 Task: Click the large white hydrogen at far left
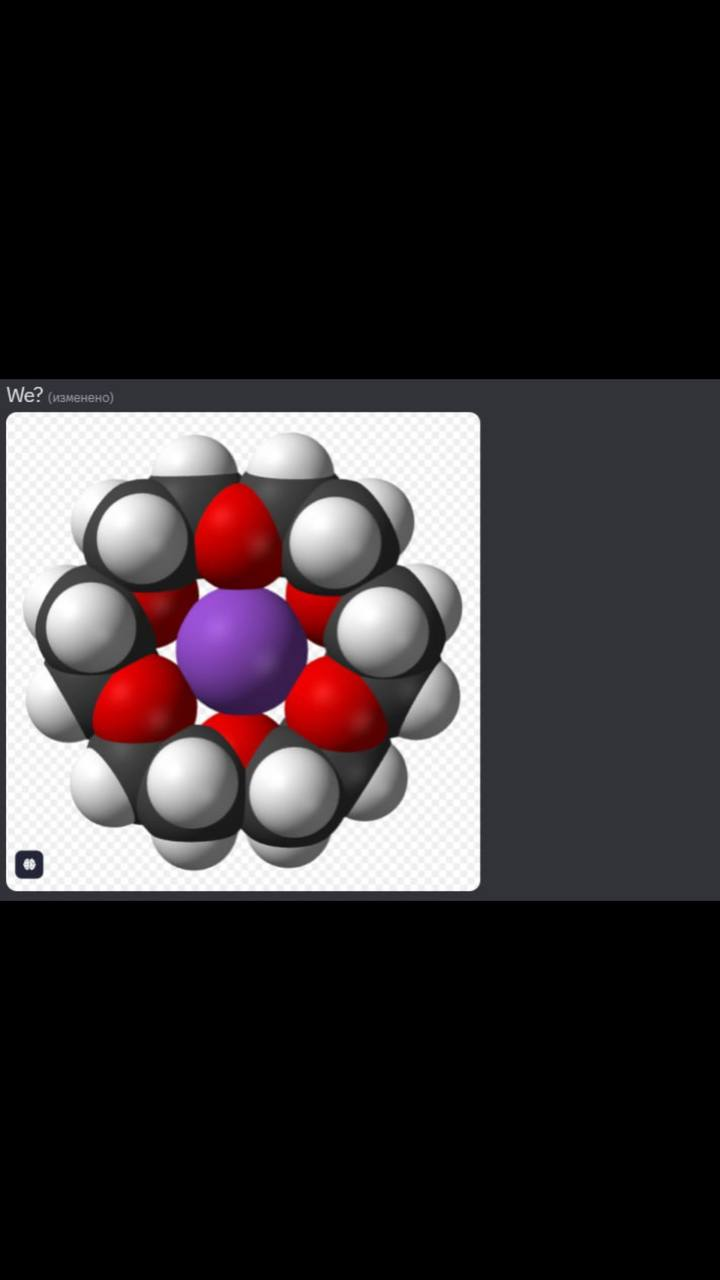point(91,628)
